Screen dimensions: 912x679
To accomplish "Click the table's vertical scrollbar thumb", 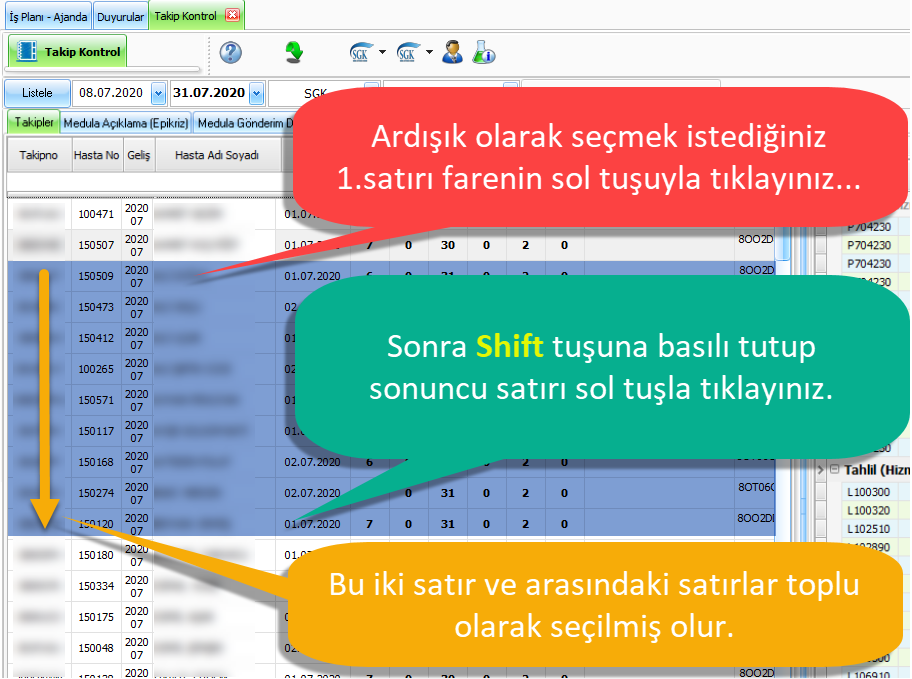I will click(x=783, y=241).
